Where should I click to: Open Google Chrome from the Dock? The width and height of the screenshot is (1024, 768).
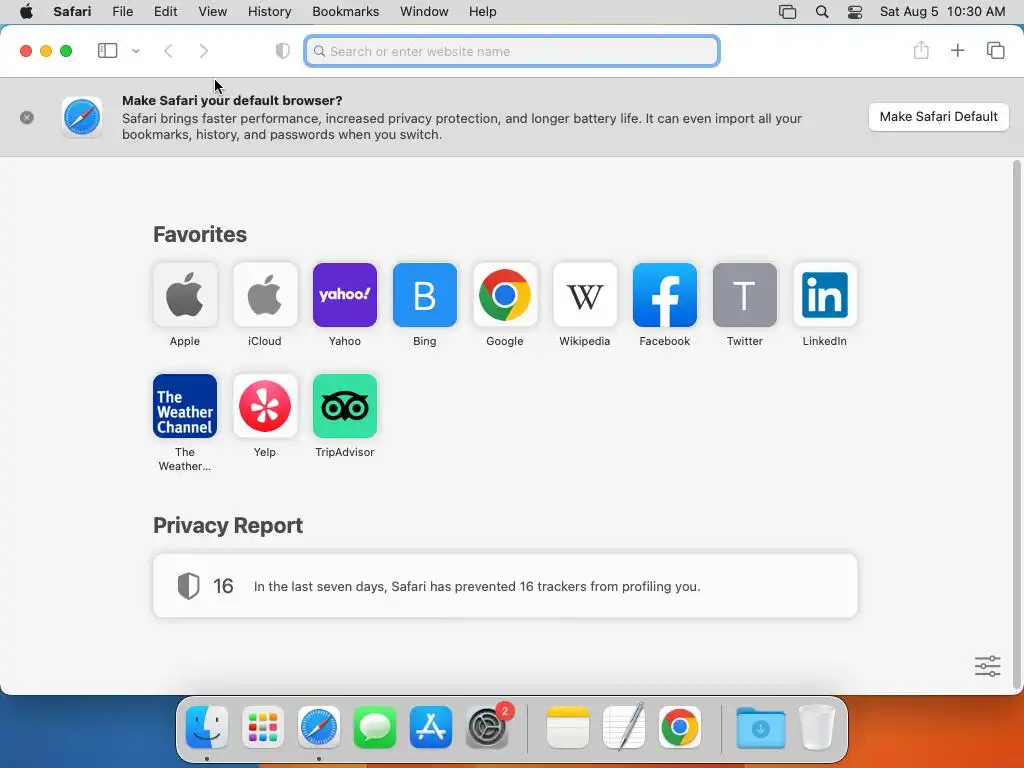(679, 727)
